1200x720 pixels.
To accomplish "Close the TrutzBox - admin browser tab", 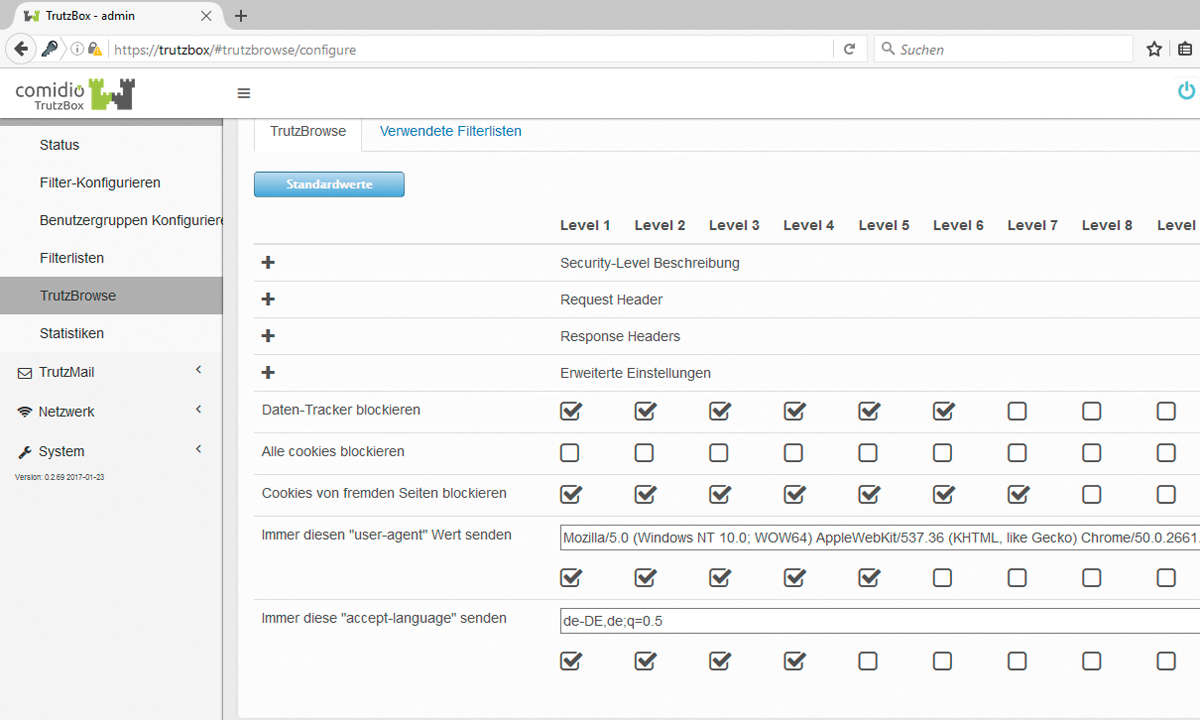I will 206,16.
